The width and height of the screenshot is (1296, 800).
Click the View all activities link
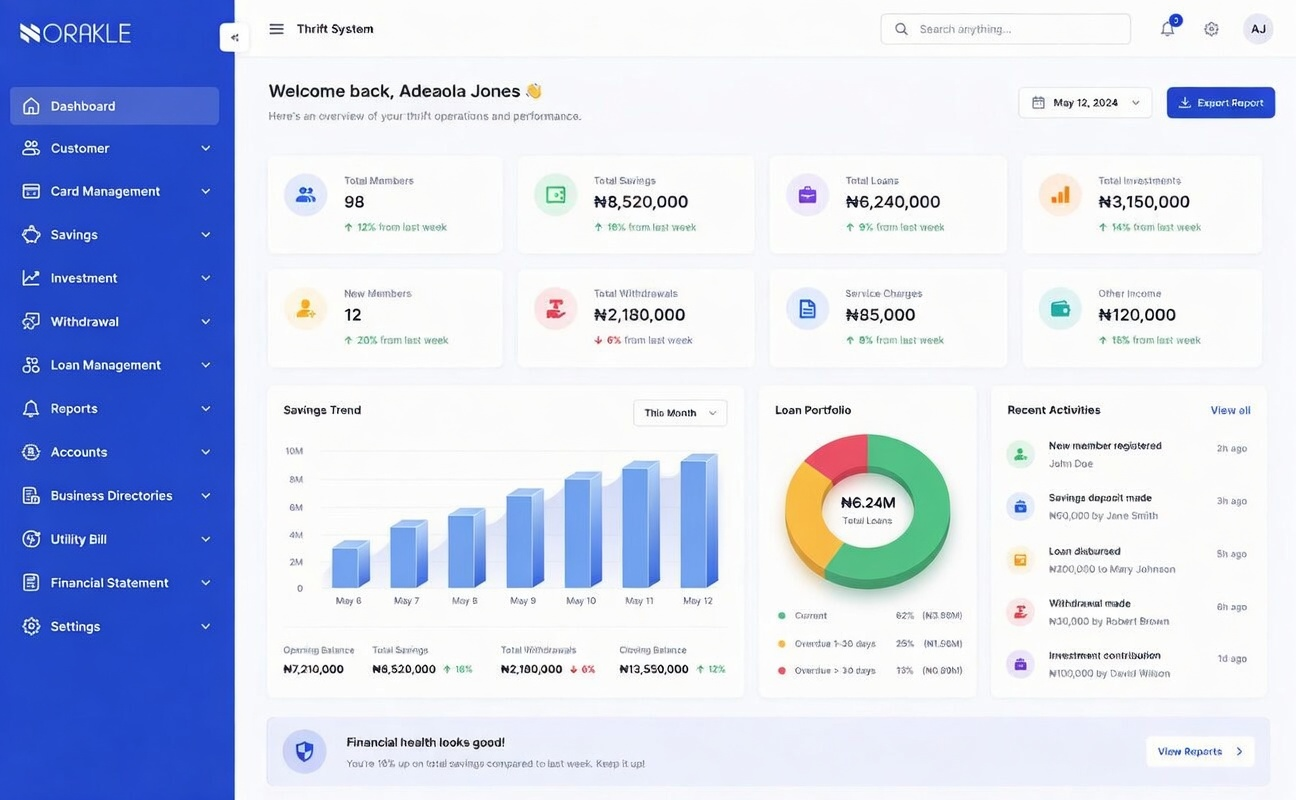(1230, 410)
